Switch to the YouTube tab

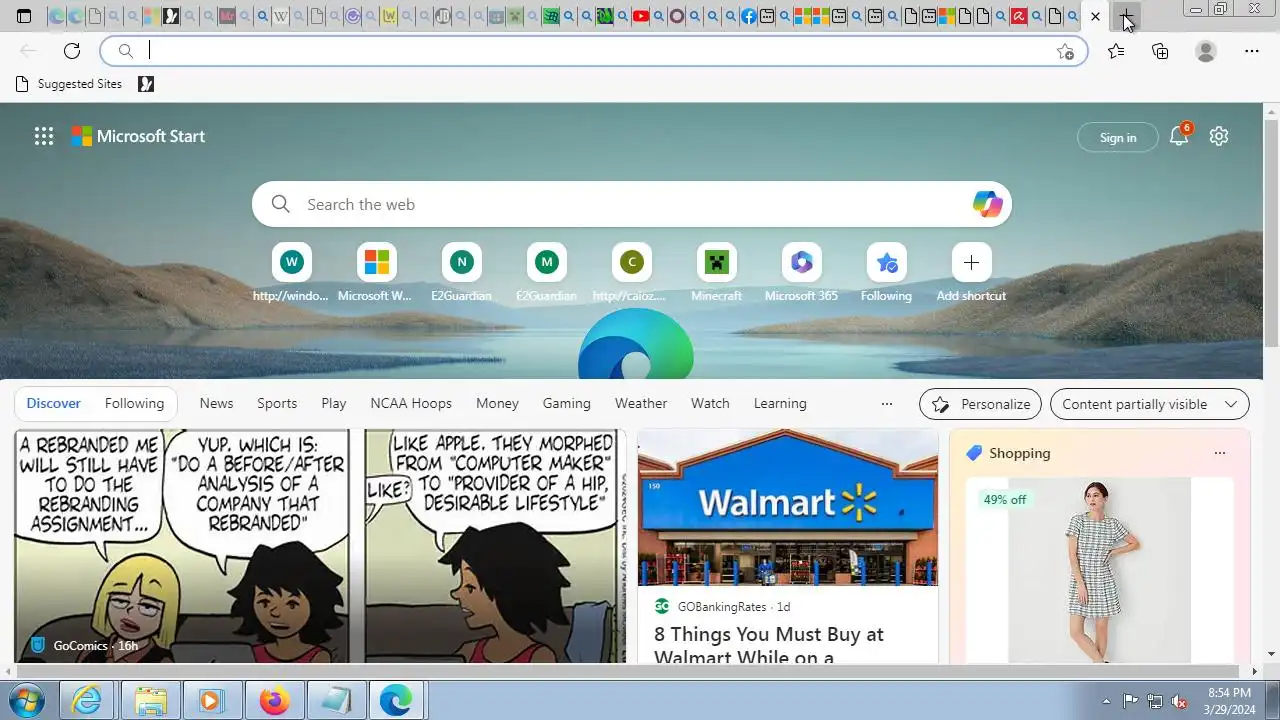click(641, 16)
